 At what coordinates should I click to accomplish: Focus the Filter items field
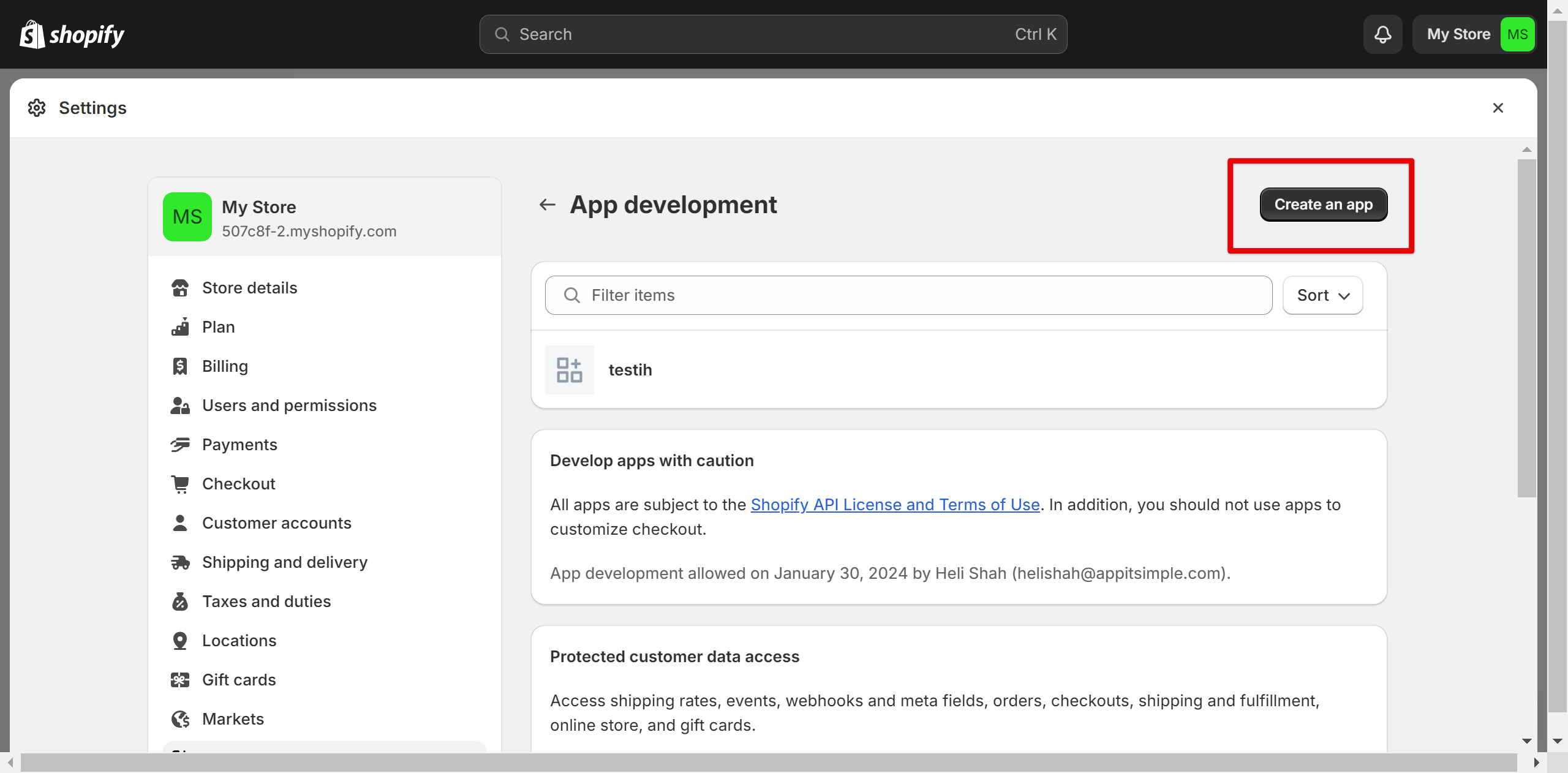(x=909, y=295)
